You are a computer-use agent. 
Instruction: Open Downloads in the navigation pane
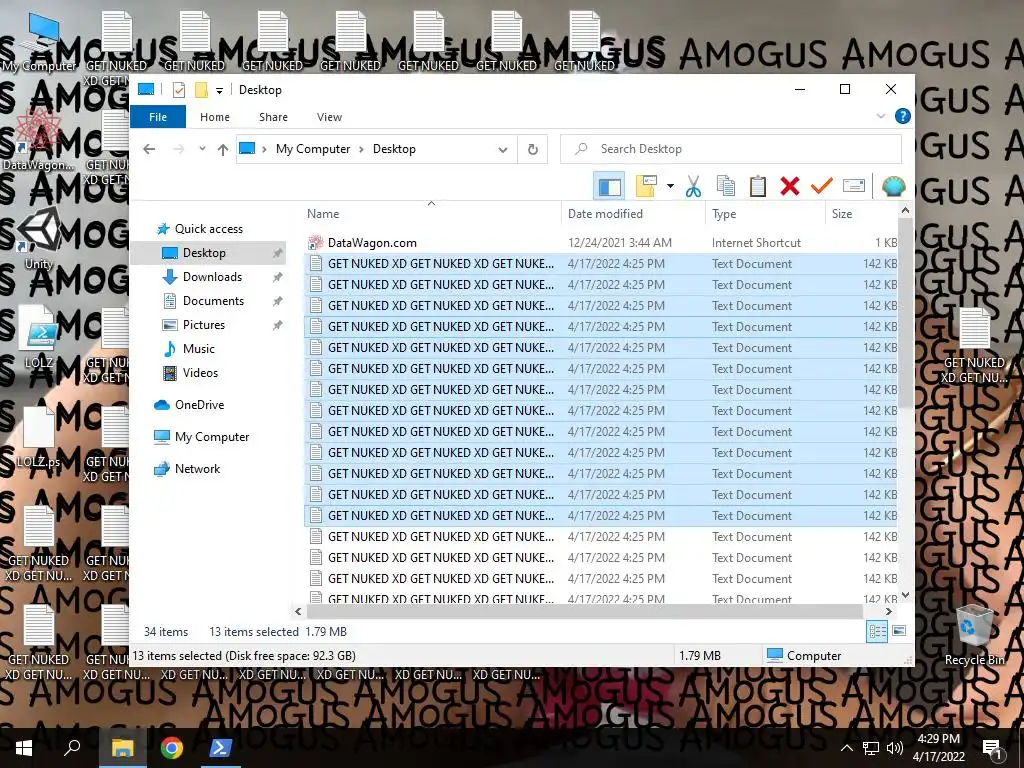tap(212, 277)
